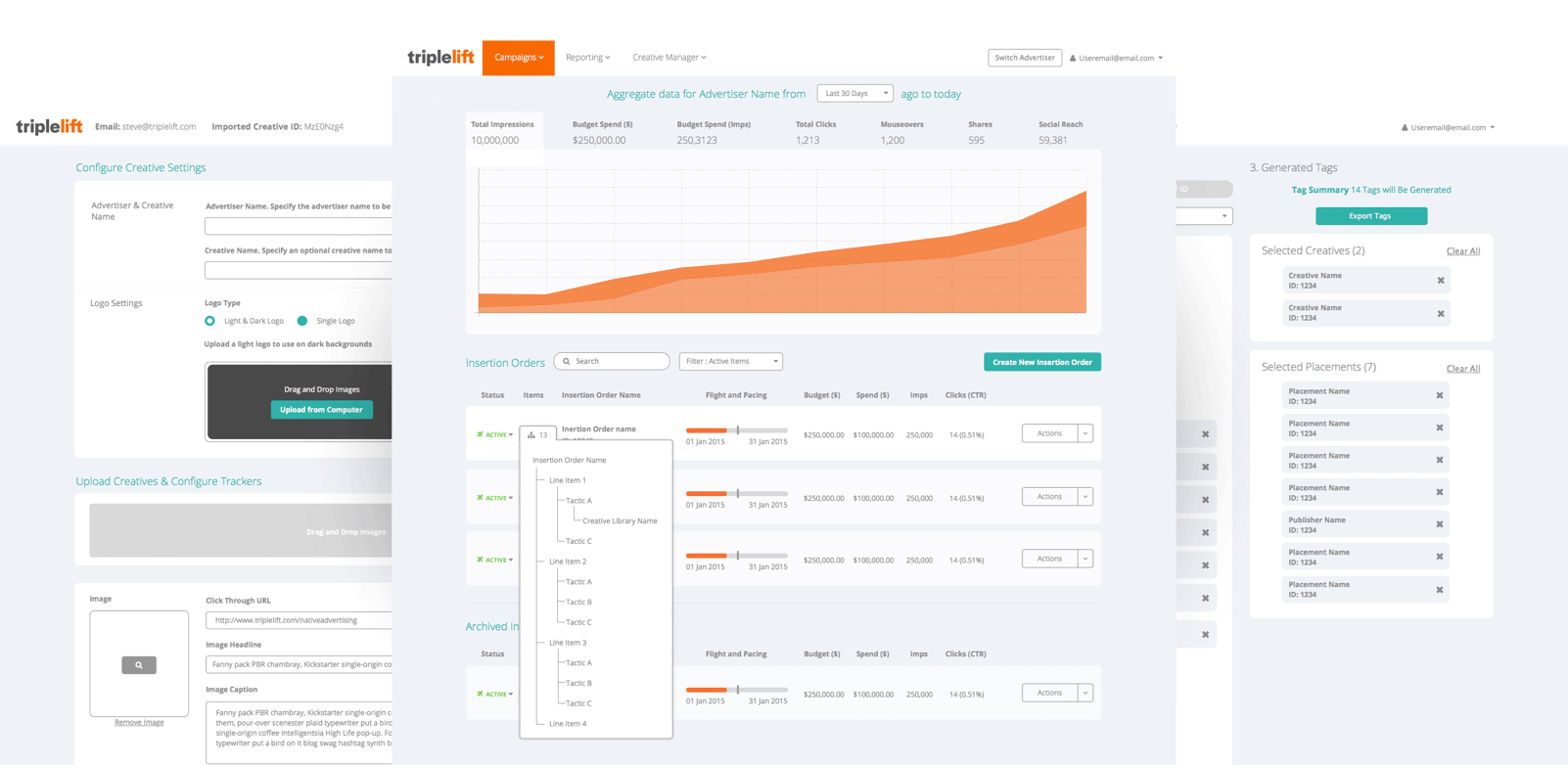Click the Drag and Drop Images logo upload area
This screenshot has height=765, width=1568.
pos(300,402)
